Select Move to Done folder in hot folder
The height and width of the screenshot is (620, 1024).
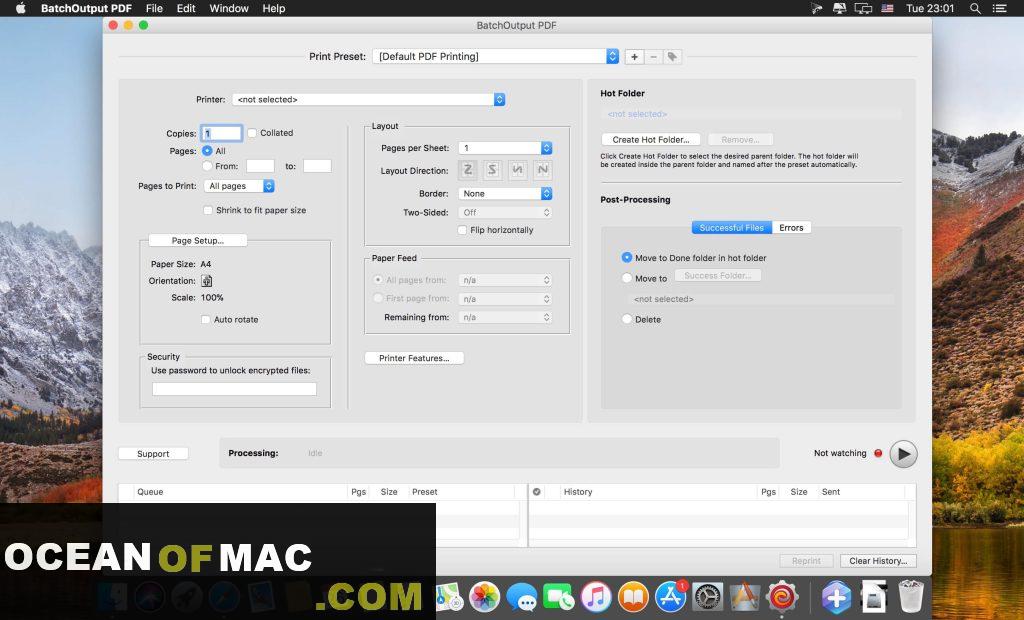(x=627, y=258)
